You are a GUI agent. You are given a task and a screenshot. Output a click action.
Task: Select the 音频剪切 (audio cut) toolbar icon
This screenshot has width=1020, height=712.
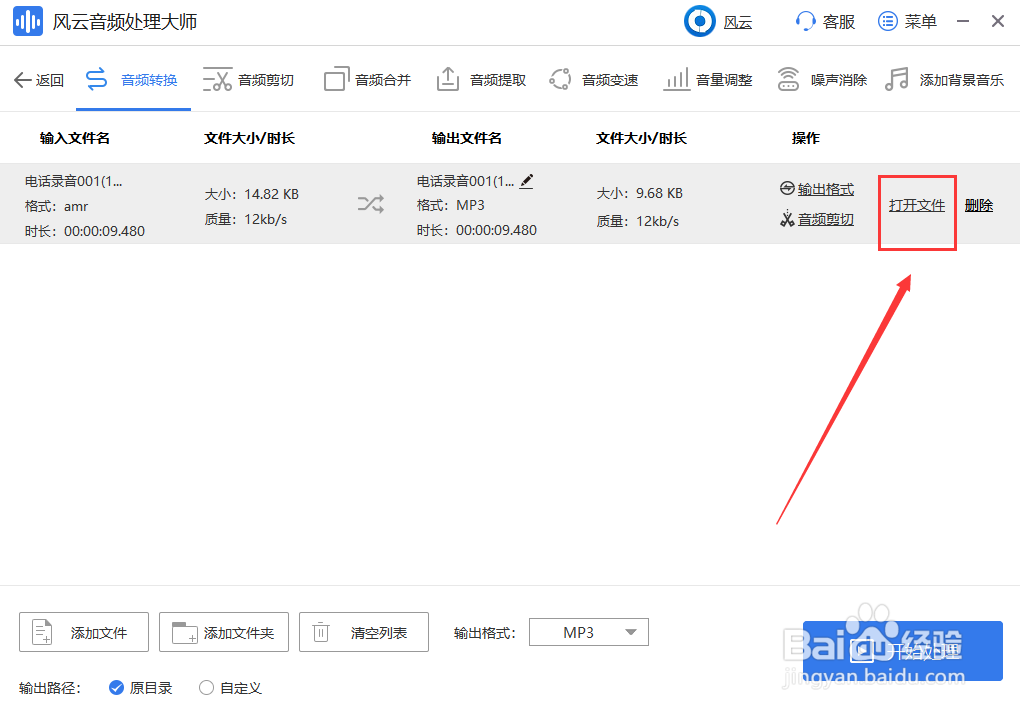(248, 79)
